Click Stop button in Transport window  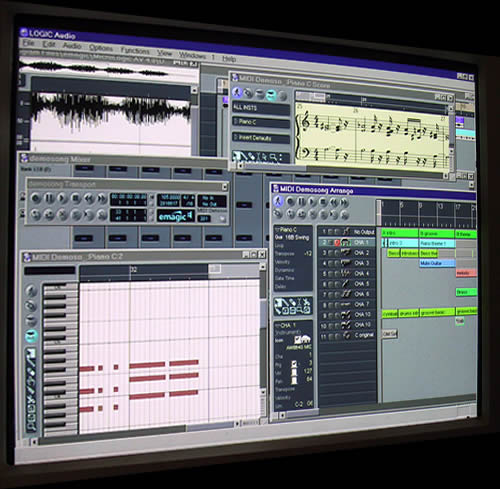pyautogui.click(x=76, y=198)
